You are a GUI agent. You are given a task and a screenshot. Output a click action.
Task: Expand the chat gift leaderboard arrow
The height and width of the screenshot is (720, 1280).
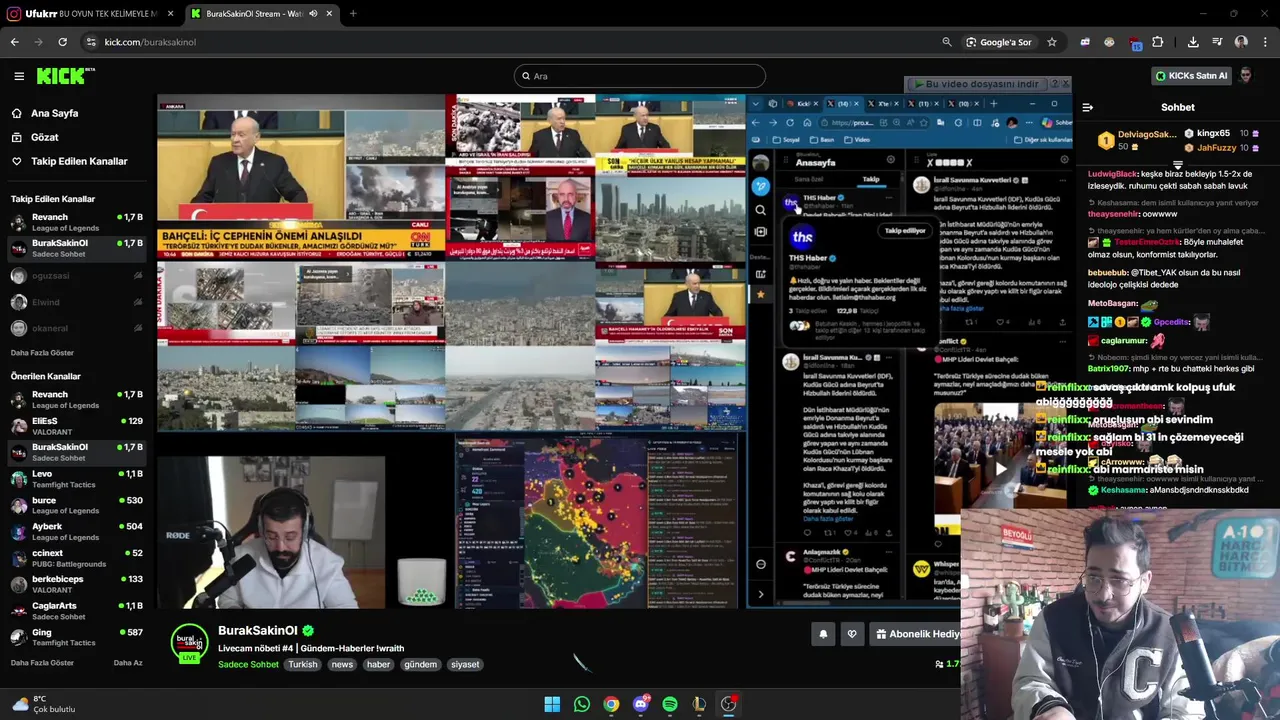pyautogui.click(x=1177, y=165)
